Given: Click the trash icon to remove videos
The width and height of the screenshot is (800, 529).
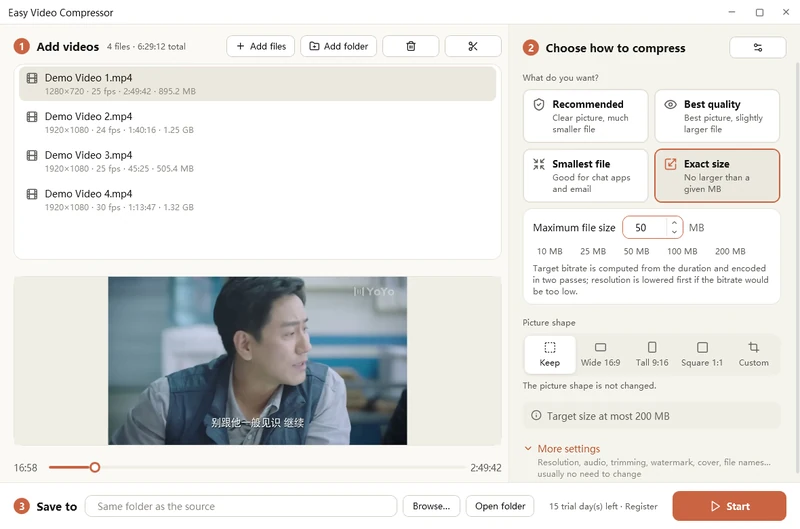Looking at the screenshot, I should point(410,46).
